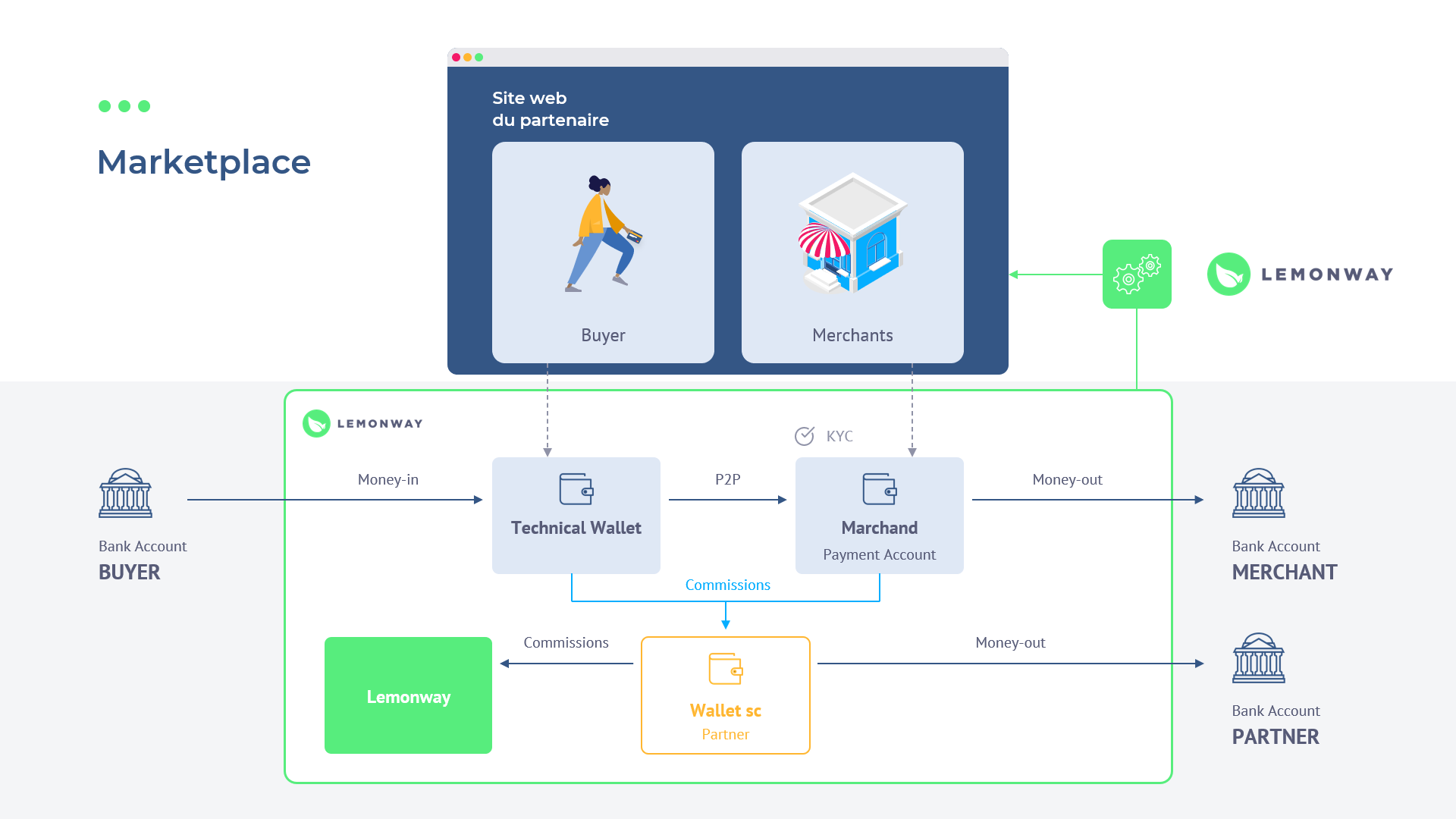Click the Money-in label
The width and height of the screenshot is (1456, 819).
click(x=388, y=479)
